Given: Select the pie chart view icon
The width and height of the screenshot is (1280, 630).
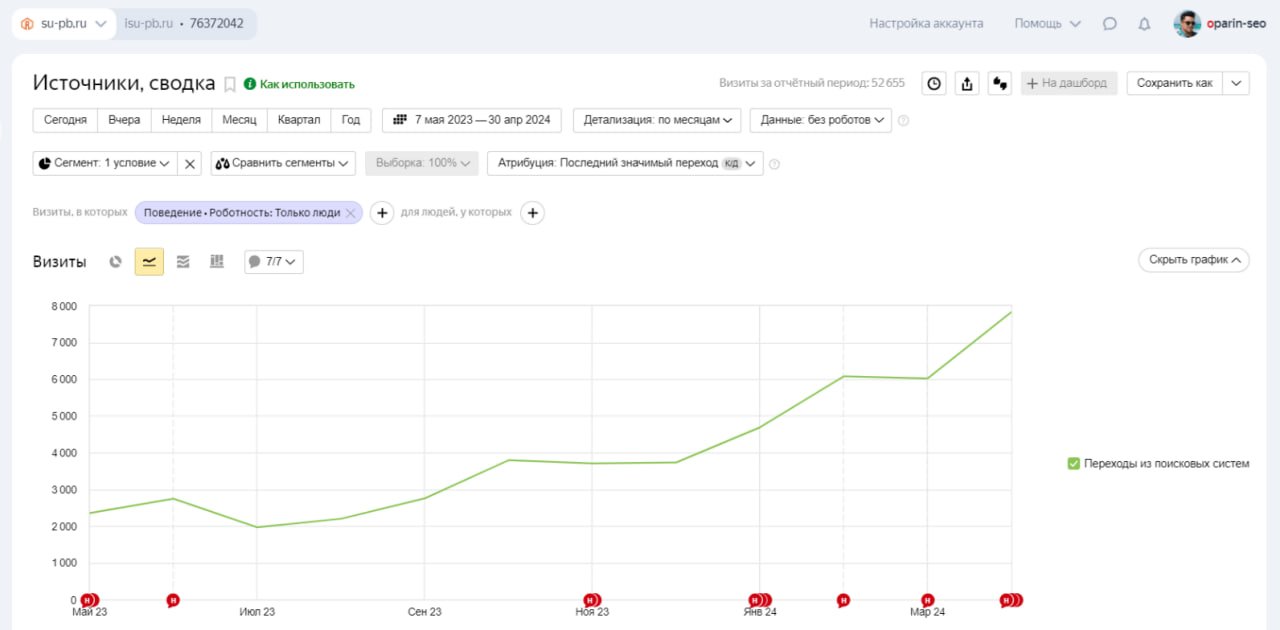Looking at the screenshot, I should (116, 262).
